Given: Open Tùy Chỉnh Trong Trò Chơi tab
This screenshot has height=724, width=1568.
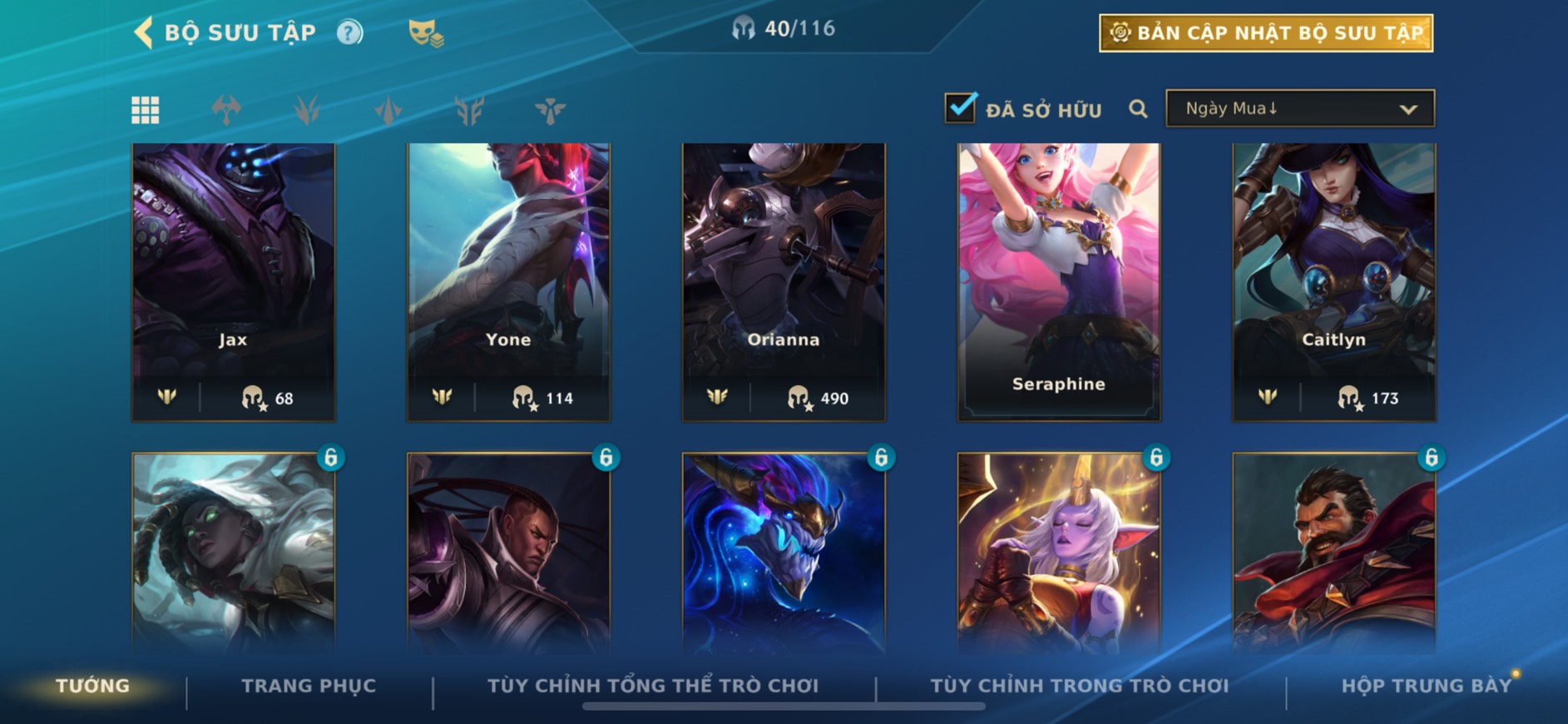Looking at the screenshot, I should point(1079,686).
